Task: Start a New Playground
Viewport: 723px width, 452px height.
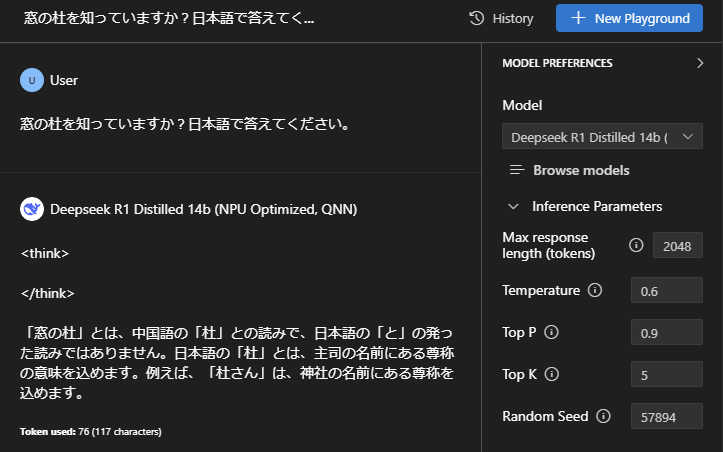Action: (x=629, y=18)
